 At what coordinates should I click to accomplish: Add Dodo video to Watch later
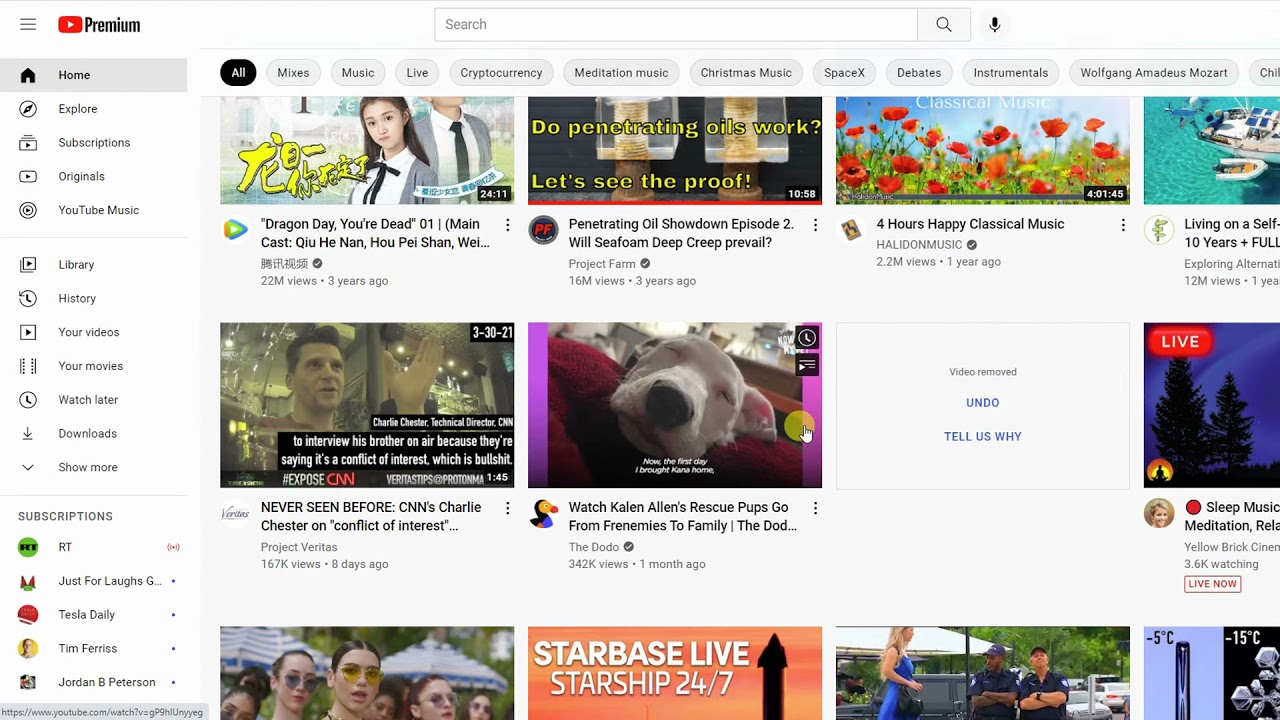[807, 338]
